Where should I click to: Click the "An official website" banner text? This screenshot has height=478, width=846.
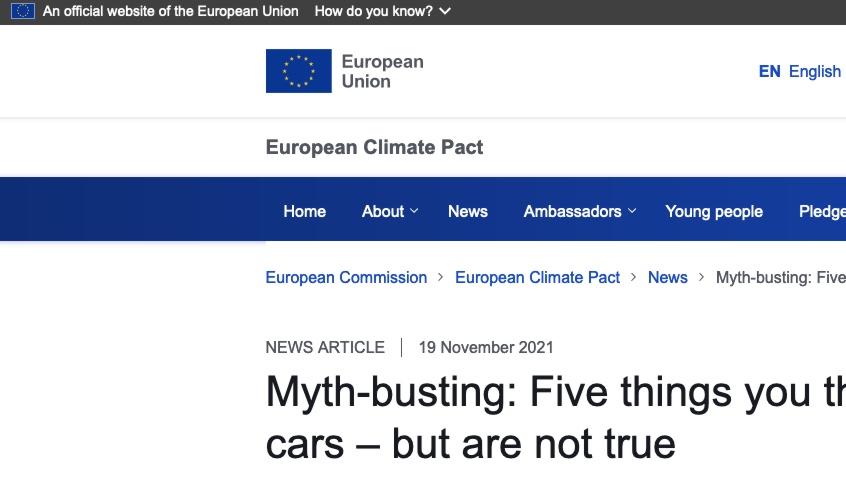(170, 11)
